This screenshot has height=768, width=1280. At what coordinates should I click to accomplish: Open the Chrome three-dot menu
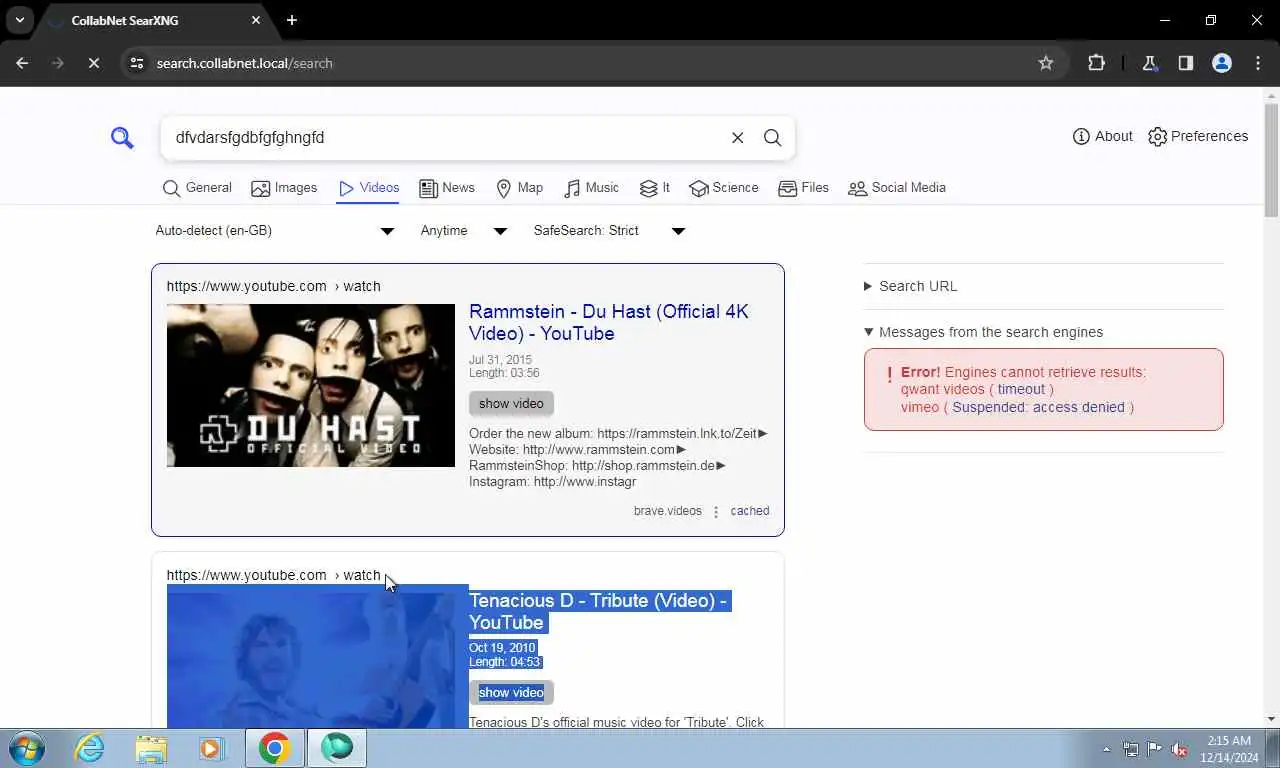[1258, 63]
